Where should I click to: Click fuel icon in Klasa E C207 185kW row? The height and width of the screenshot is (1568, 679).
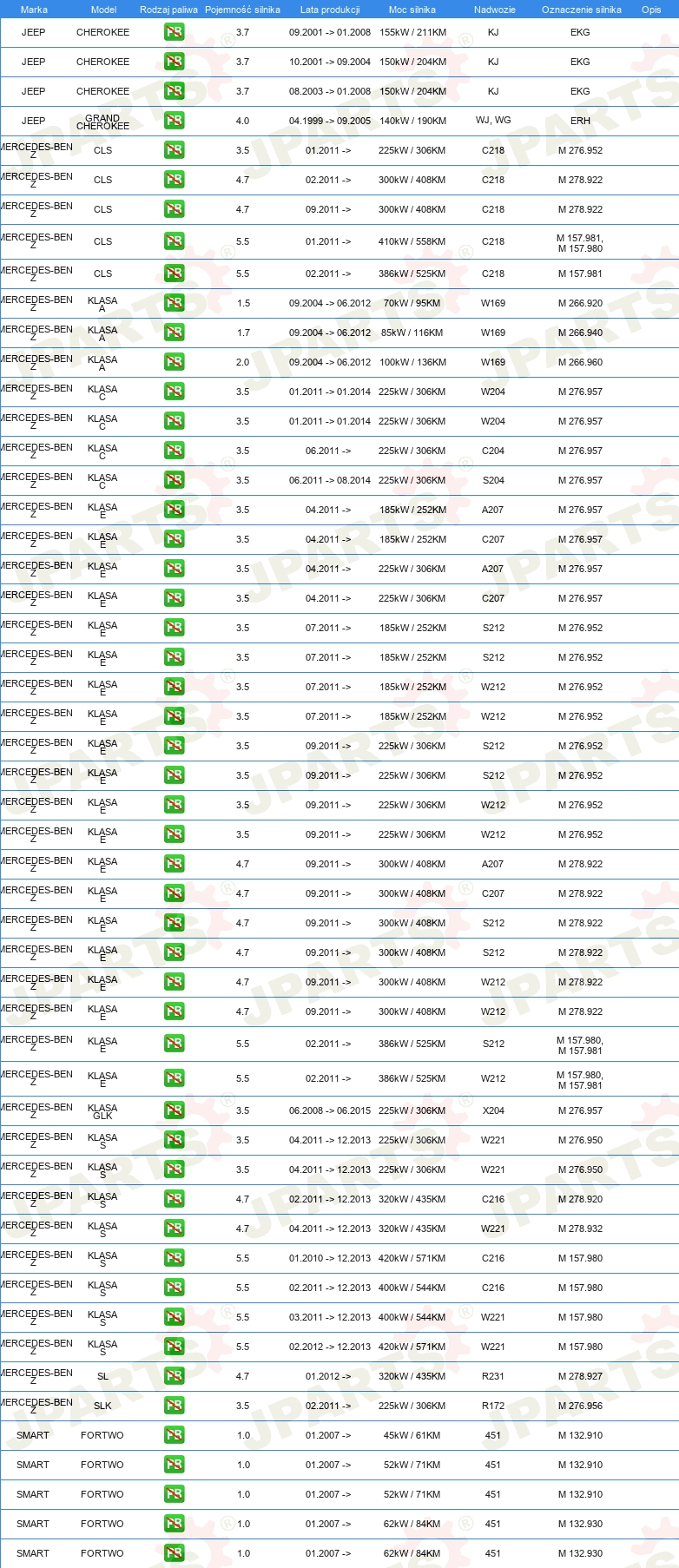click(174, 539)
